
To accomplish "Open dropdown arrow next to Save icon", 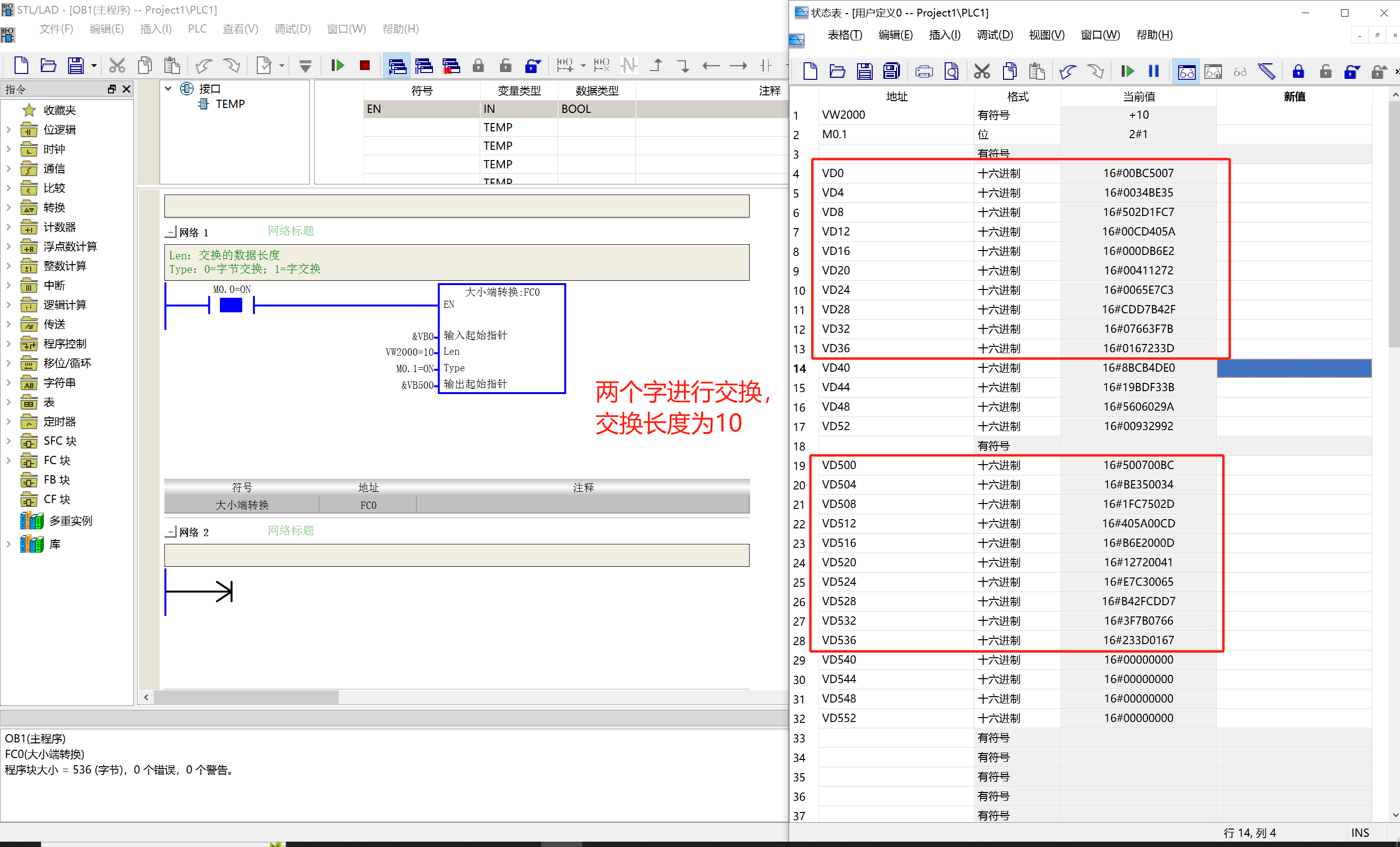I will coord(94,67).
